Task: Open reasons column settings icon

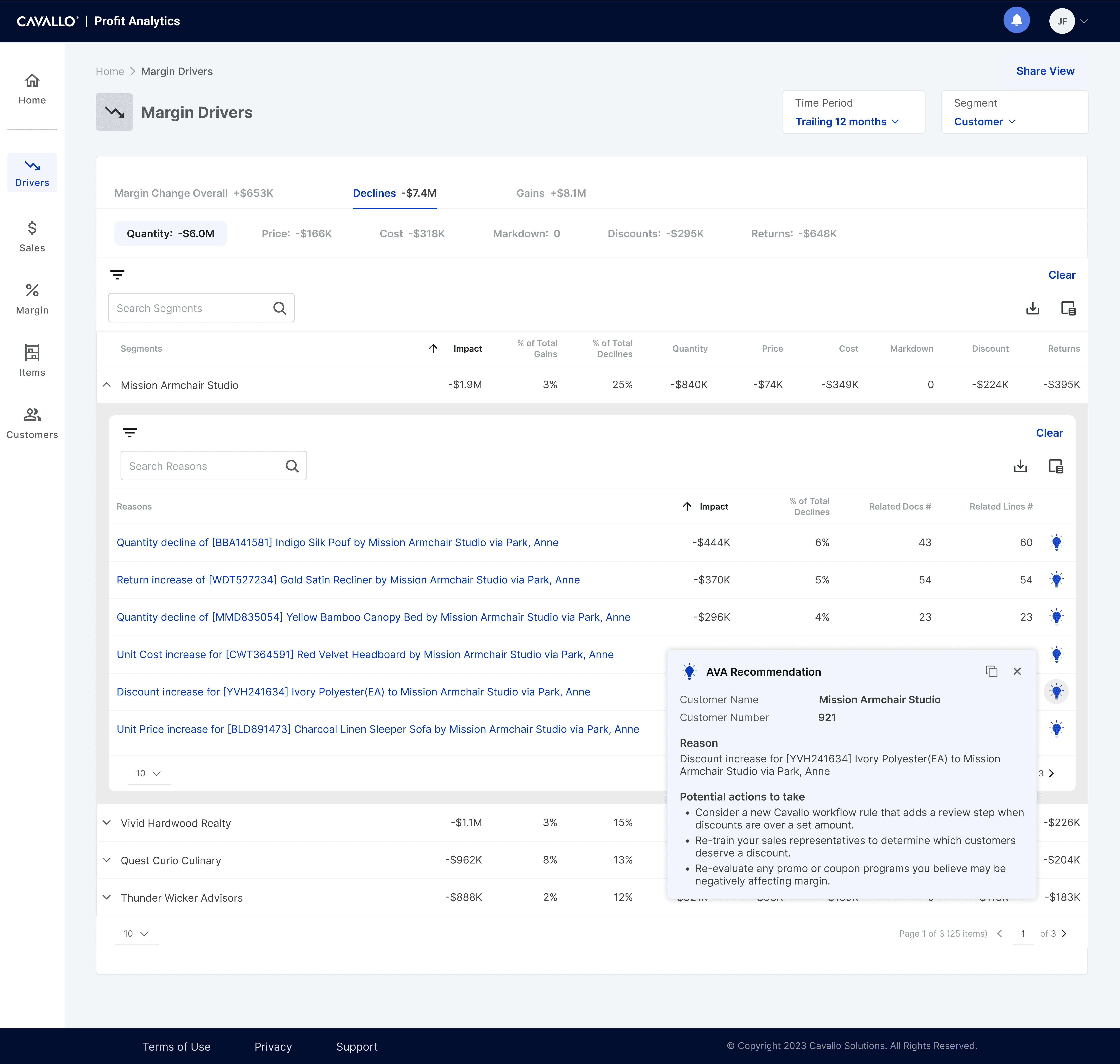Action: (1056, 466)
